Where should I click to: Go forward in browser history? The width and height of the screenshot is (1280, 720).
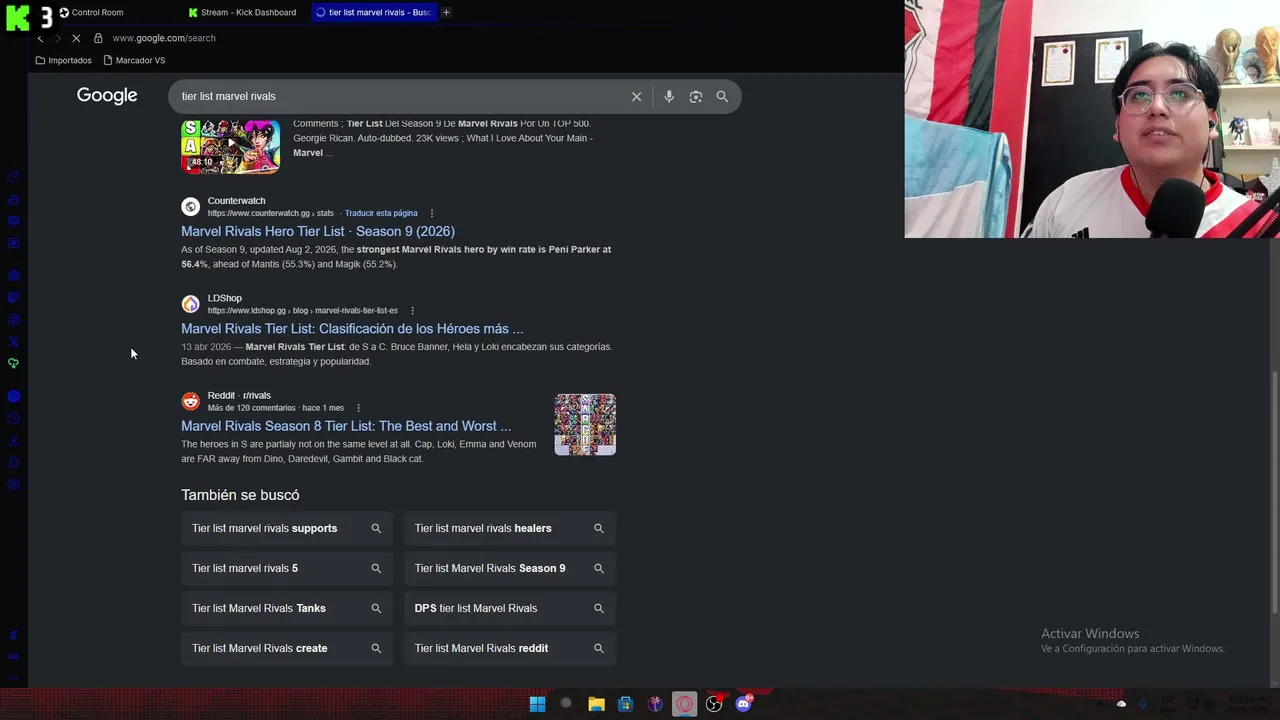pos(57,38)
